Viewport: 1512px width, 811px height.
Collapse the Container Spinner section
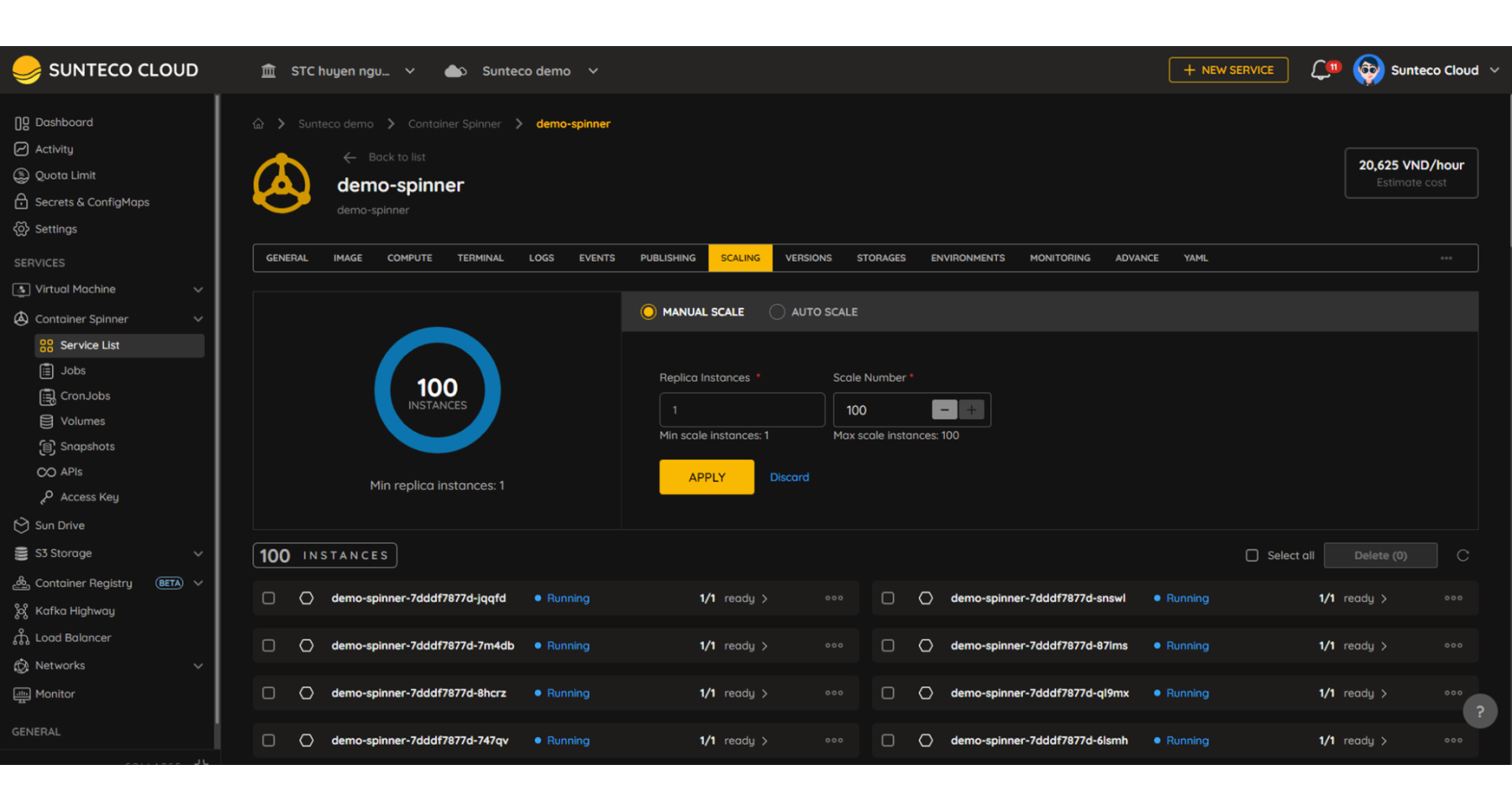point(198,319)
